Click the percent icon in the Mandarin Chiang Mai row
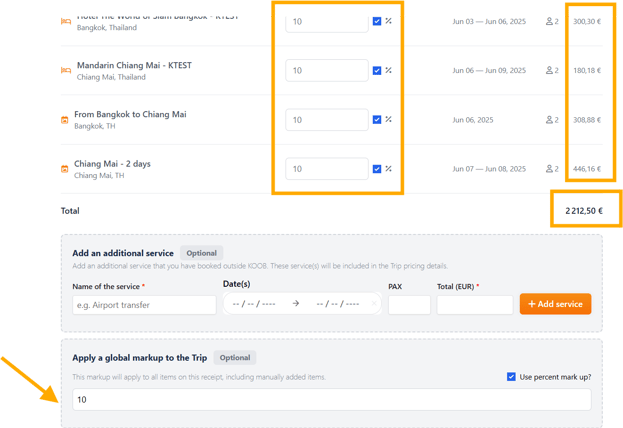The height and width of the screenshot is (428, 623). click(389, 71)
